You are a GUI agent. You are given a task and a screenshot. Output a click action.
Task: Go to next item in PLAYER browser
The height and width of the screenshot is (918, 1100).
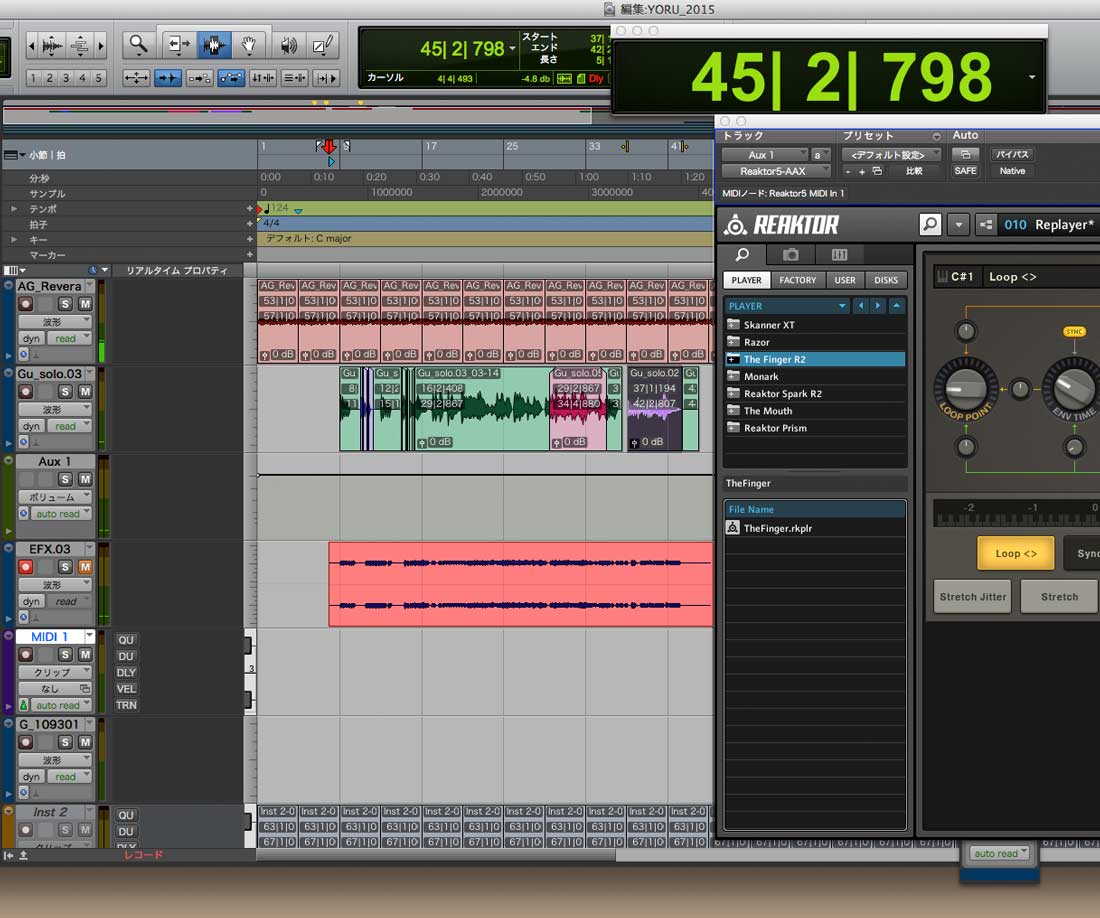point(878,306)
